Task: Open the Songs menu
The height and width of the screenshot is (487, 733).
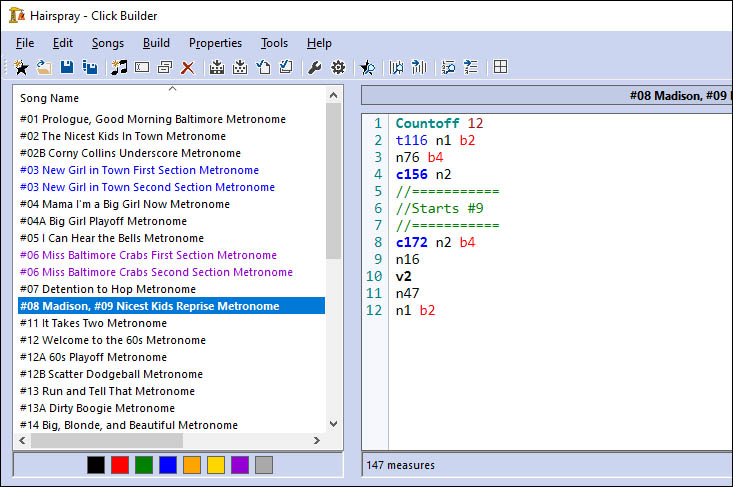Action: (x=108, y=43)
